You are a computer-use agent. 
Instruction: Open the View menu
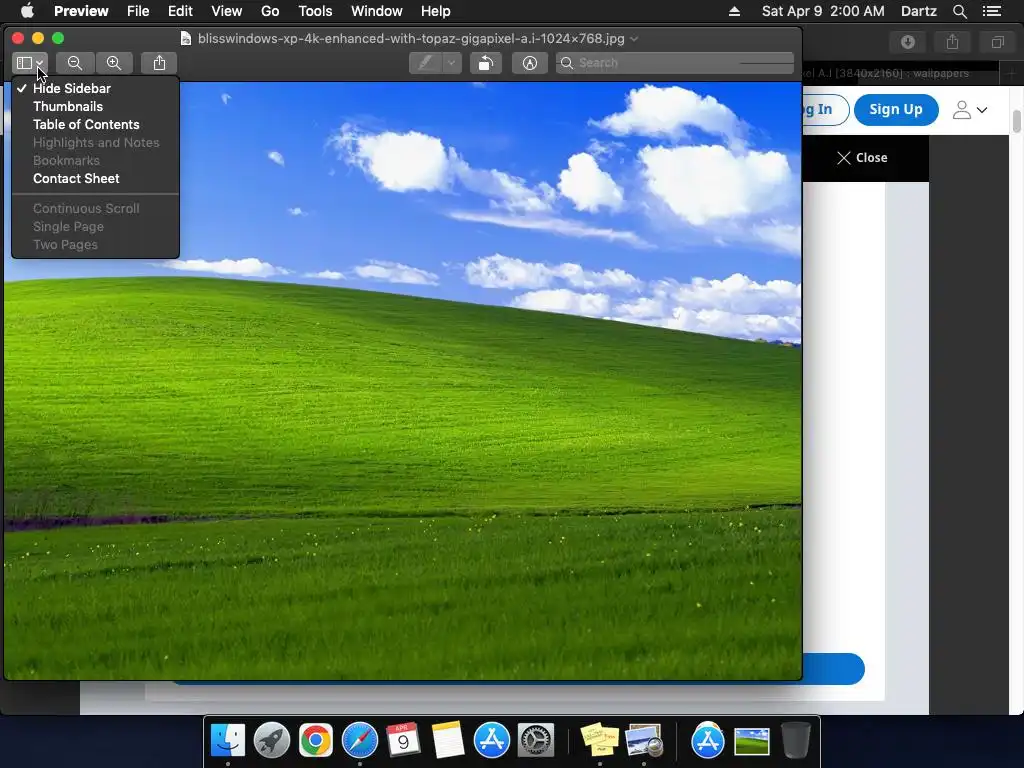[227, 11]
